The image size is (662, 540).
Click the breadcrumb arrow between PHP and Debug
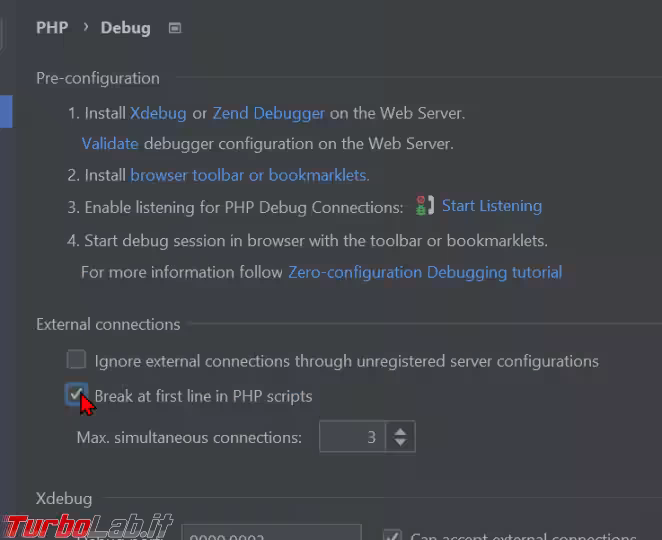(x=86, y=27)
